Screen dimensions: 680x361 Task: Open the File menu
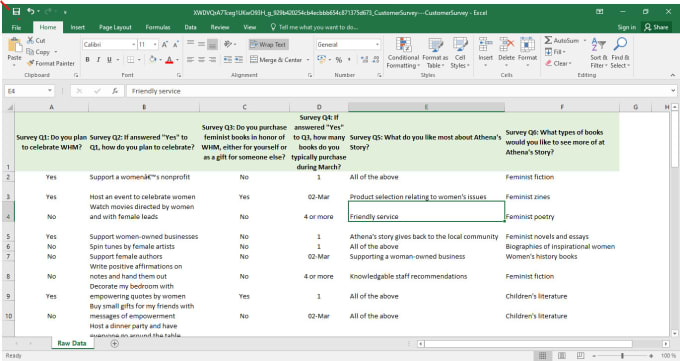[16, 27]
